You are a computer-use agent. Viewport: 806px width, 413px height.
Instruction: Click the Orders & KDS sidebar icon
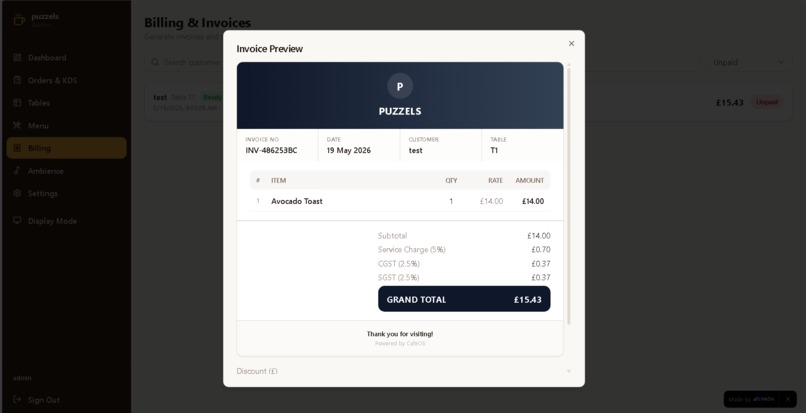tap(17, 80)
